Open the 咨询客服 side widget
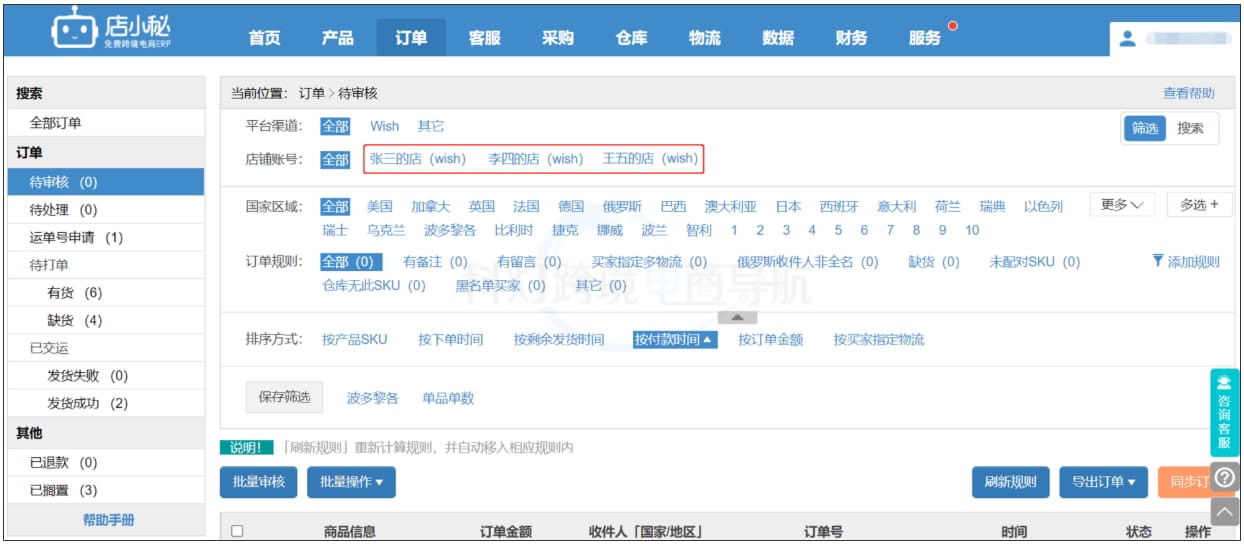The width and height of the screenshot is (1244, 544). tap(1224, 412)
